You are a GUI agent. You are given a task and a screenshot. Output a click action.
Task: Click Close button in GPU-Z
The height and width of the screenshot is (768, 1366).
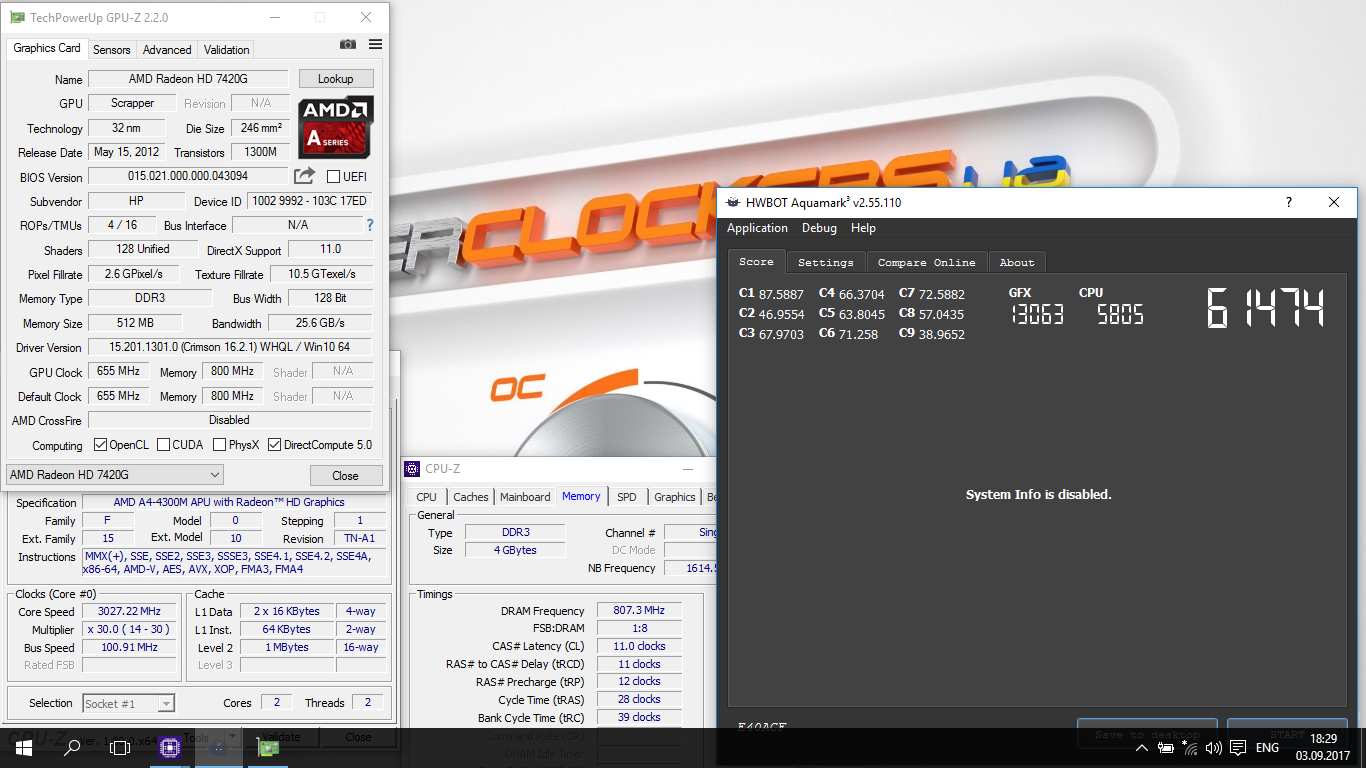pyautogui.click(x=345, y=475)
